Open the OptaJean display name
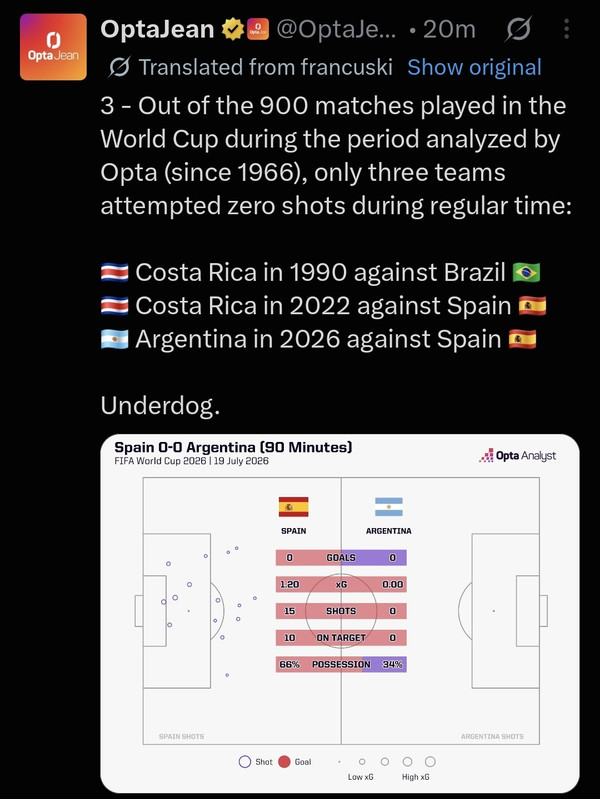The width and height of the screenshot is (600, 799). click(157, 29)
